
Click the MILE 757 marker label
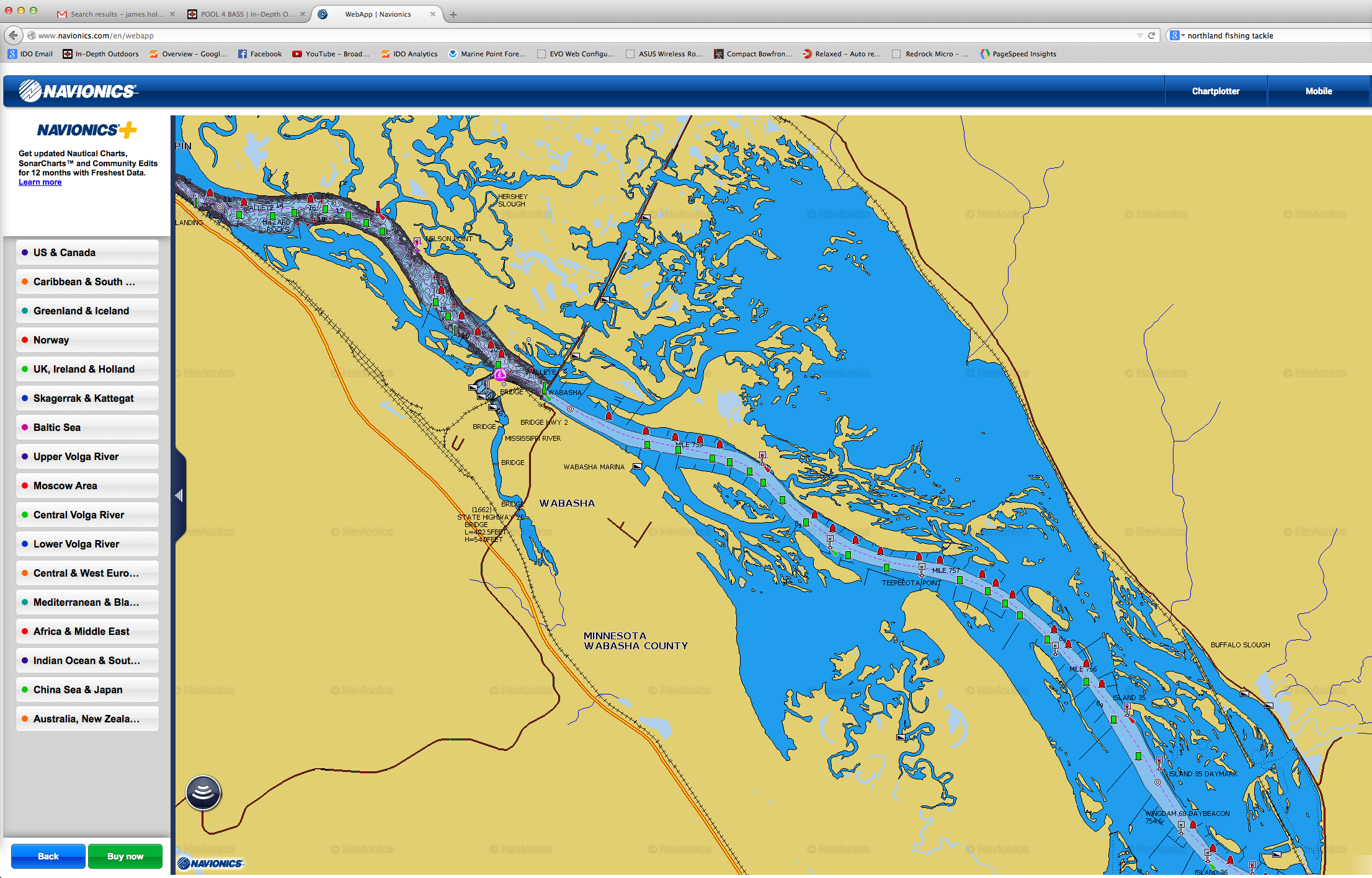coord(945,570)
